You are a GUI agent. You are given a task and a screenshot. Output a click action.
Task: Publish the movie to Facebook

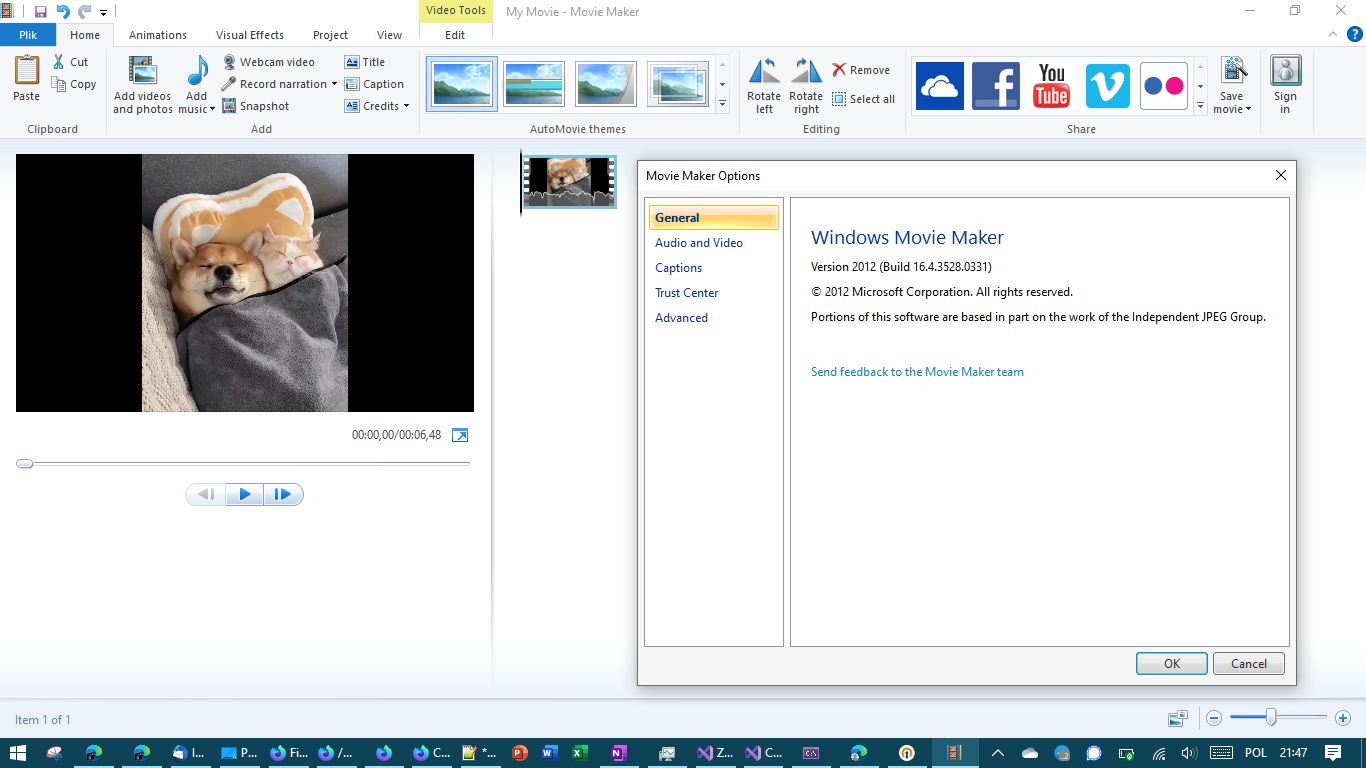(x=995, y=85)
